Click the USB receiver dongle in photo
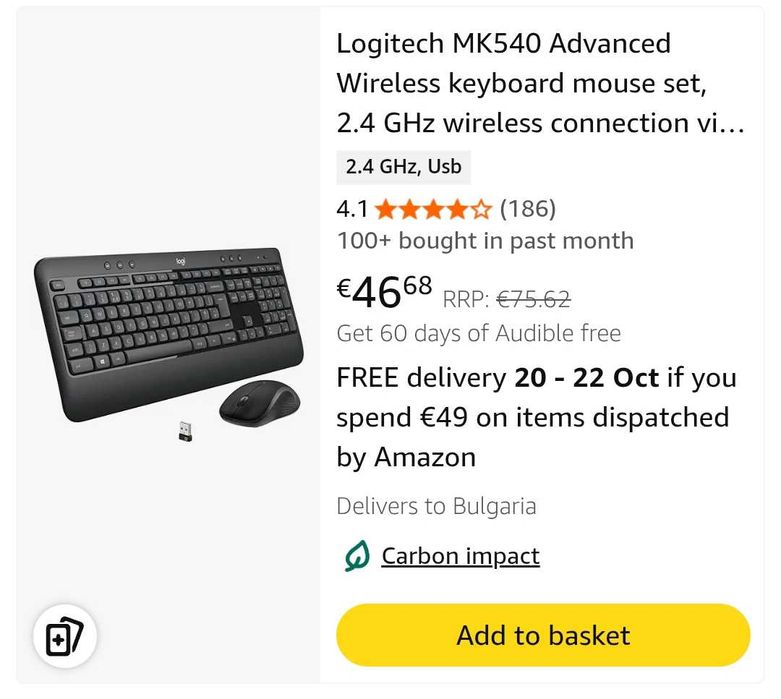This screenshot has height=699, width=781. (x=186, y=432)
